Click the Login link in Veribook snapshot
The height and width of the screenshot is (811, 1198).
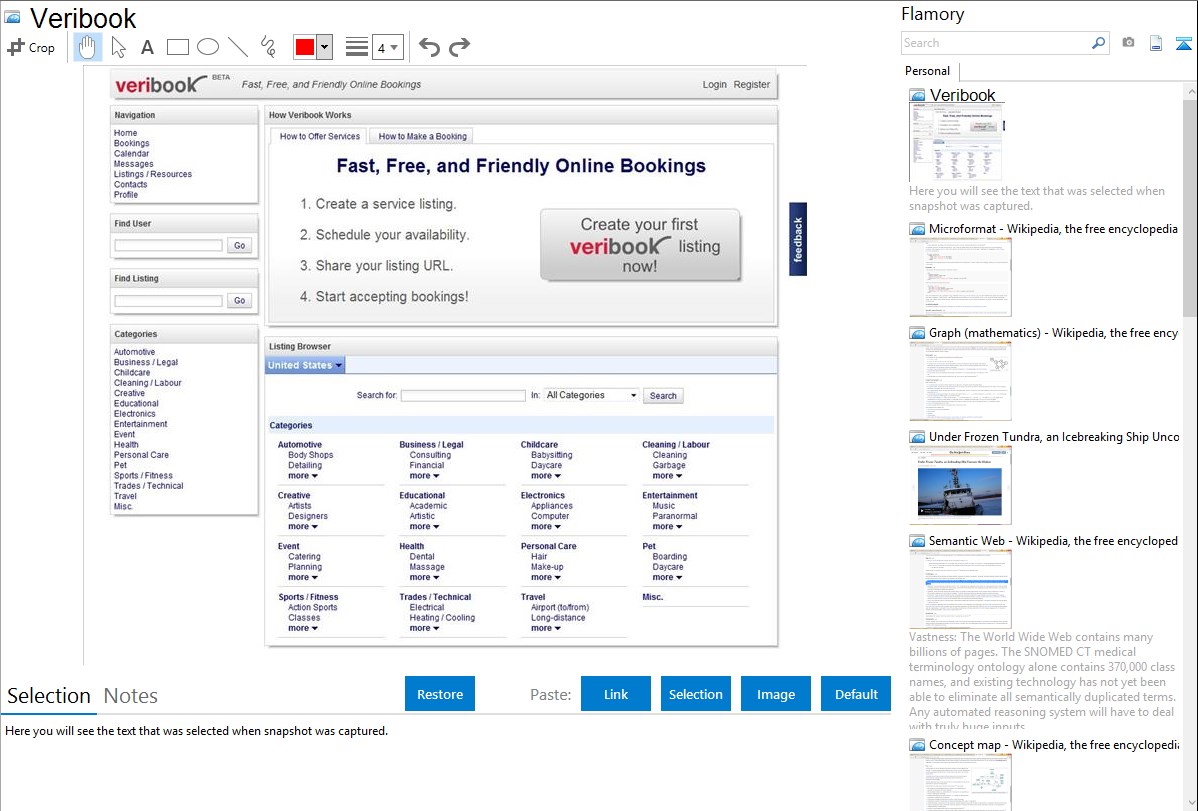point(714,85)
